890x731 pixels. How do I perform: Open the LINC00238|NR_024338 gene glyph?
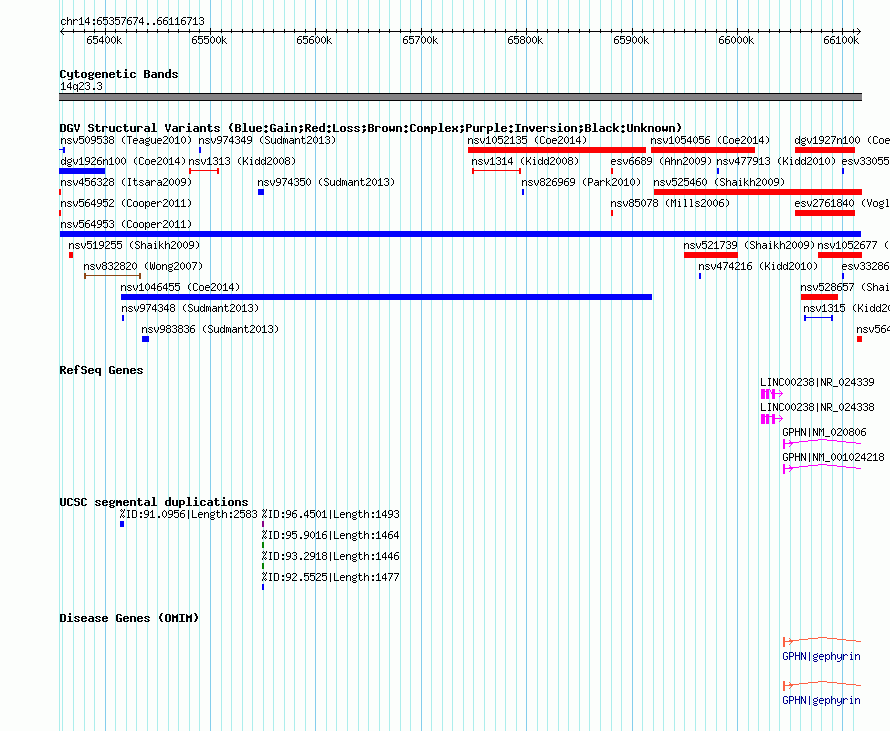coord(771,419)
